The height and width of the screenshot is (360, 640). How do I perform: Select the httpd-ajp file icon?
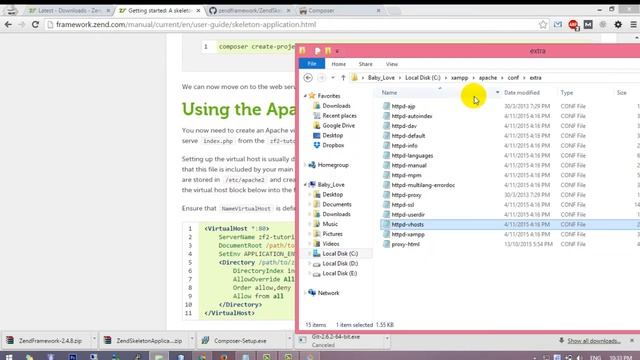[386, 106]
